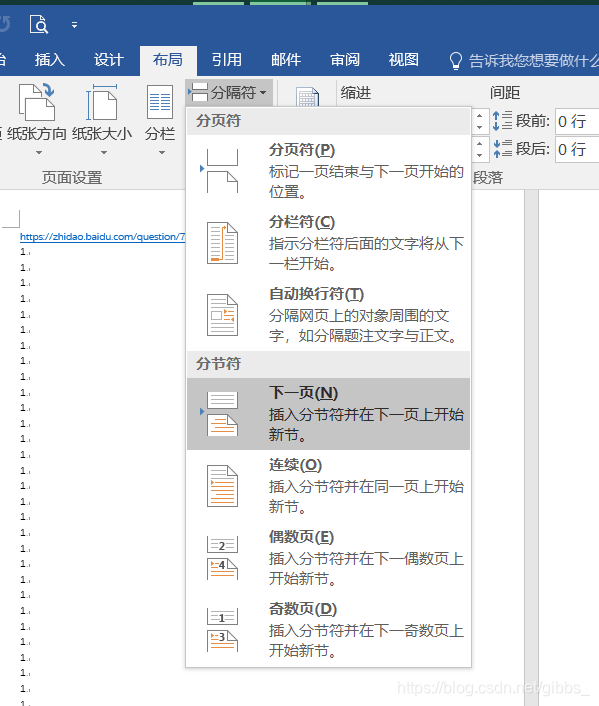Viewport: 599px width, 706px height.
Task: Expand the 分栏 dropdown arrow
Action: click(x=162, y=153)
